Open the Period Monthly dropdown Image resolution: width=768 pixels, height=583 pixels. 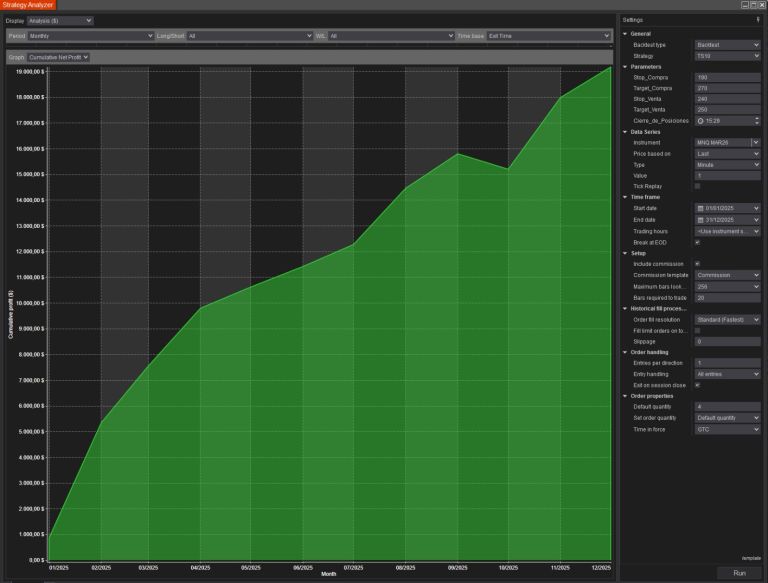(90, 36)
